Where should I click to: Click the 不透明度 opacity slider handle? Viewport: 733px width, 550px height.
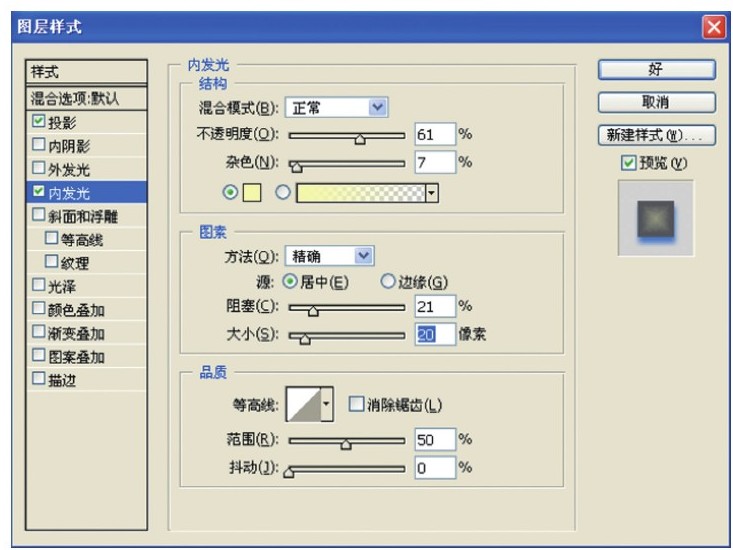coord(359,138)
